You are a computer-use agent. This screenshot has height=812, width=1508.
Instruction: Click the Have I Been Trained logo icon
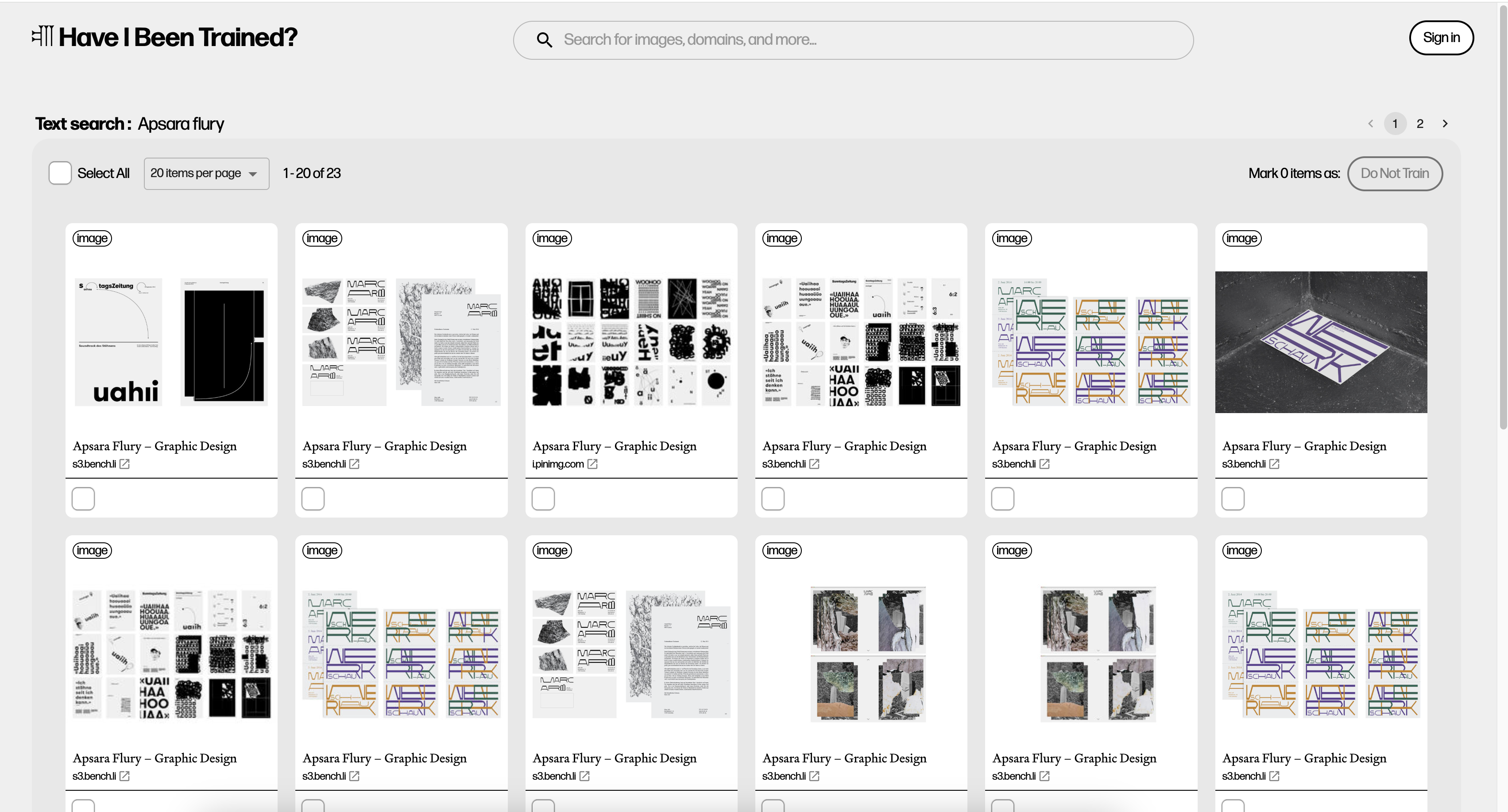[43, 36]
